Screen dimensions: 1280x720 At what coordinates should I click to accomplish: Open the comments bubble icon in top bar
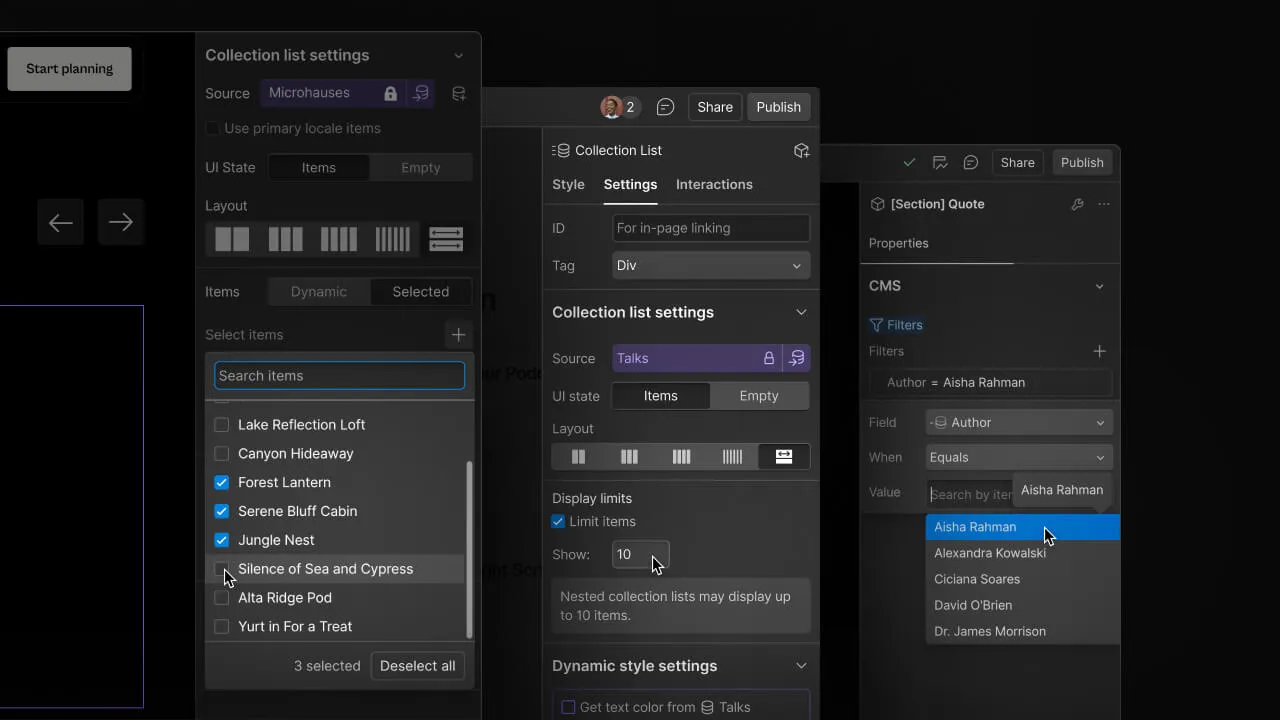(665, 107)
